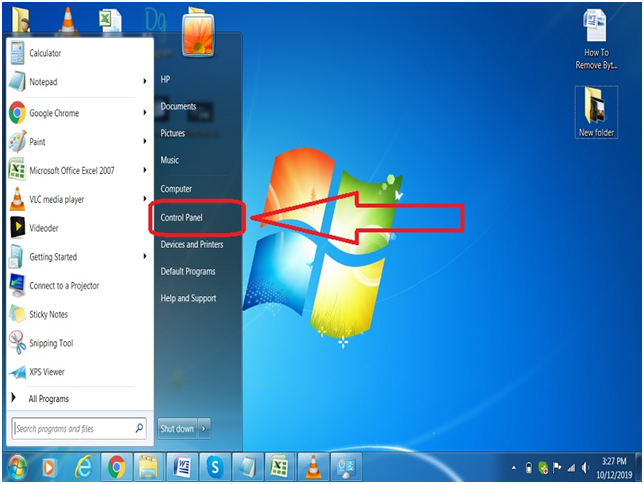Expand Excel 2007's recent files arrow
Viewport: 644px width, 484px height.
145,170
